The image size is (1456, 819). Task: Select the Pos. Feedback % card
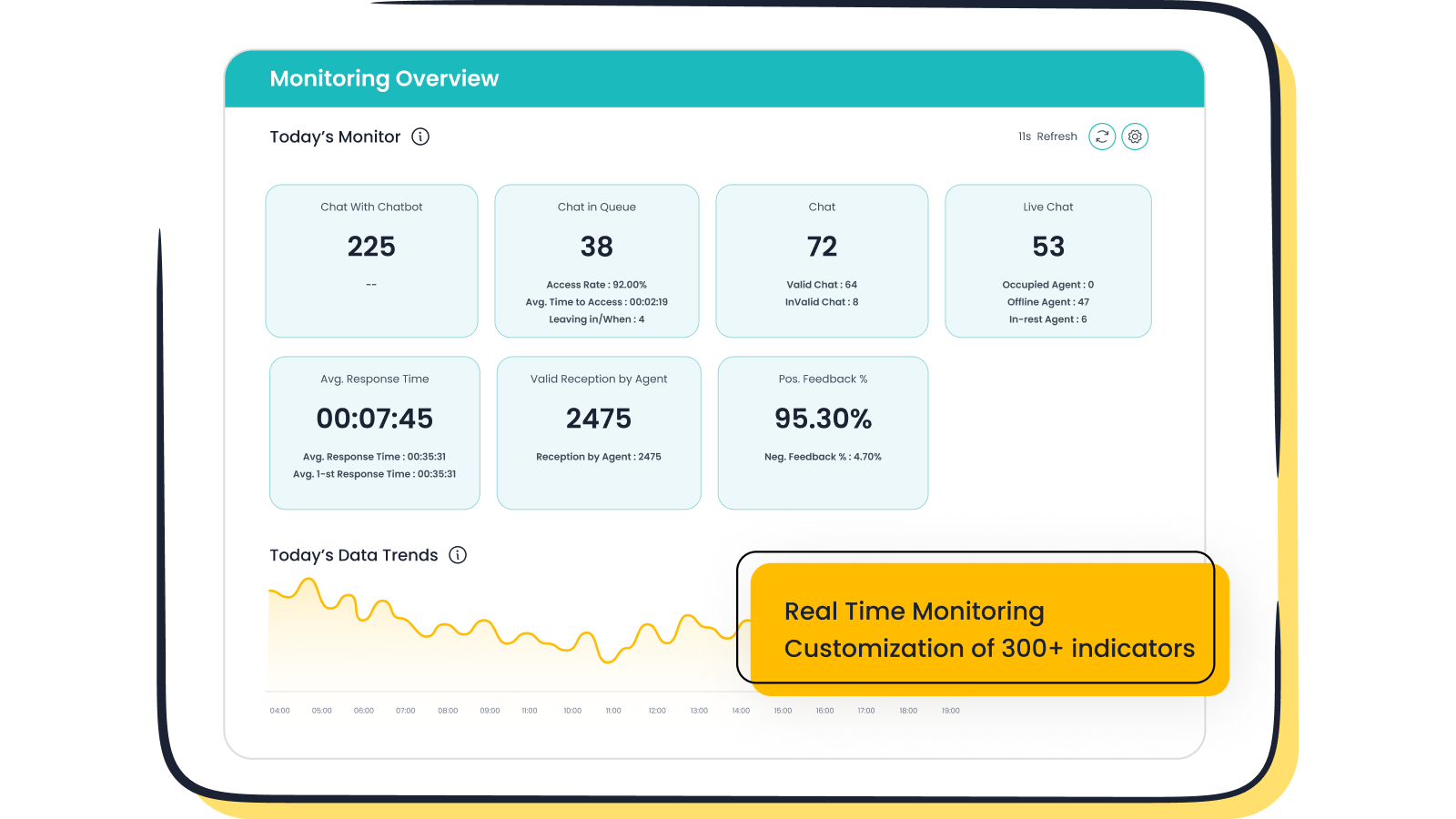pos(822,432)
